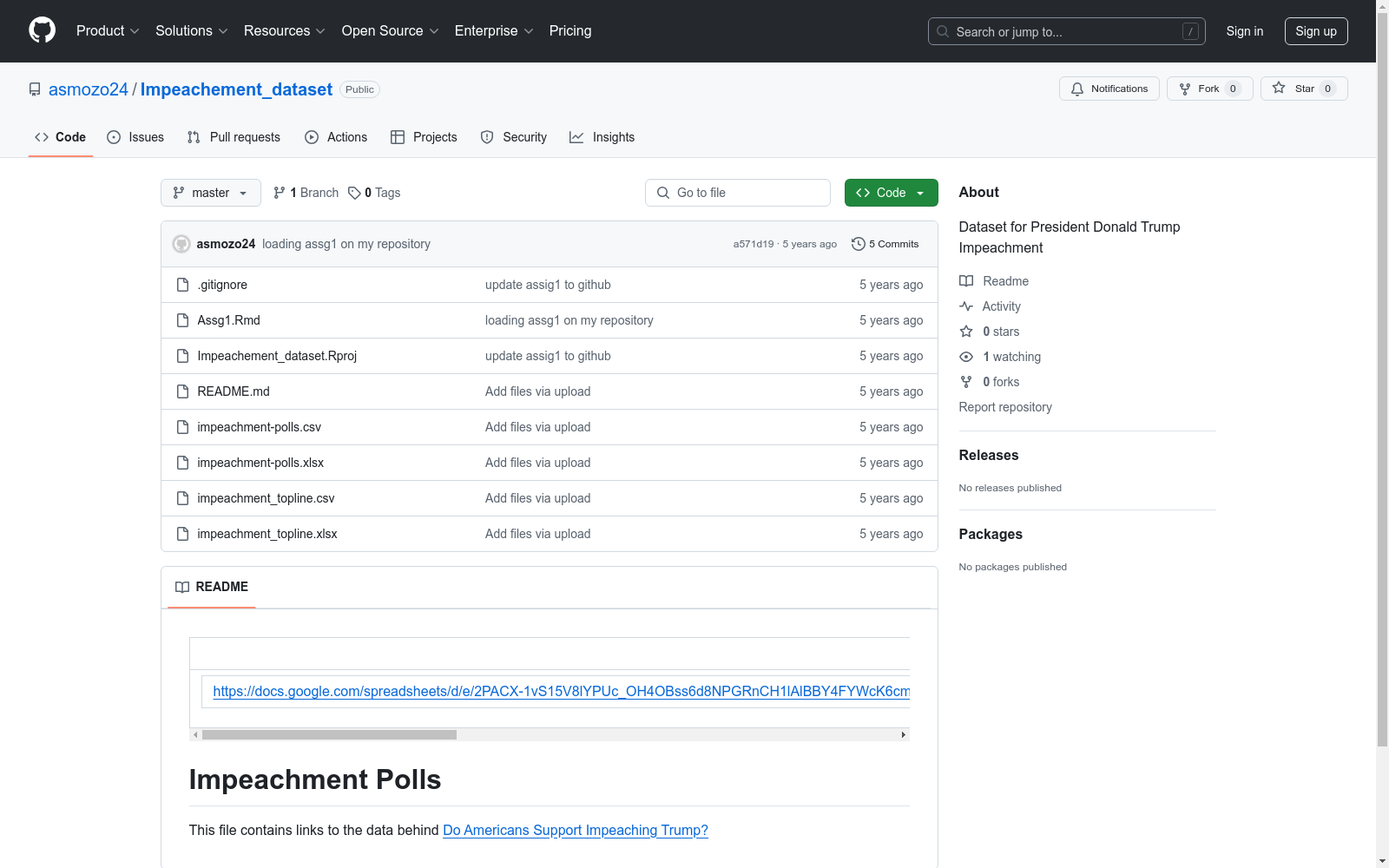Fork this repository
Viewport: 1389px width, 868px height.
(1209, 89)
